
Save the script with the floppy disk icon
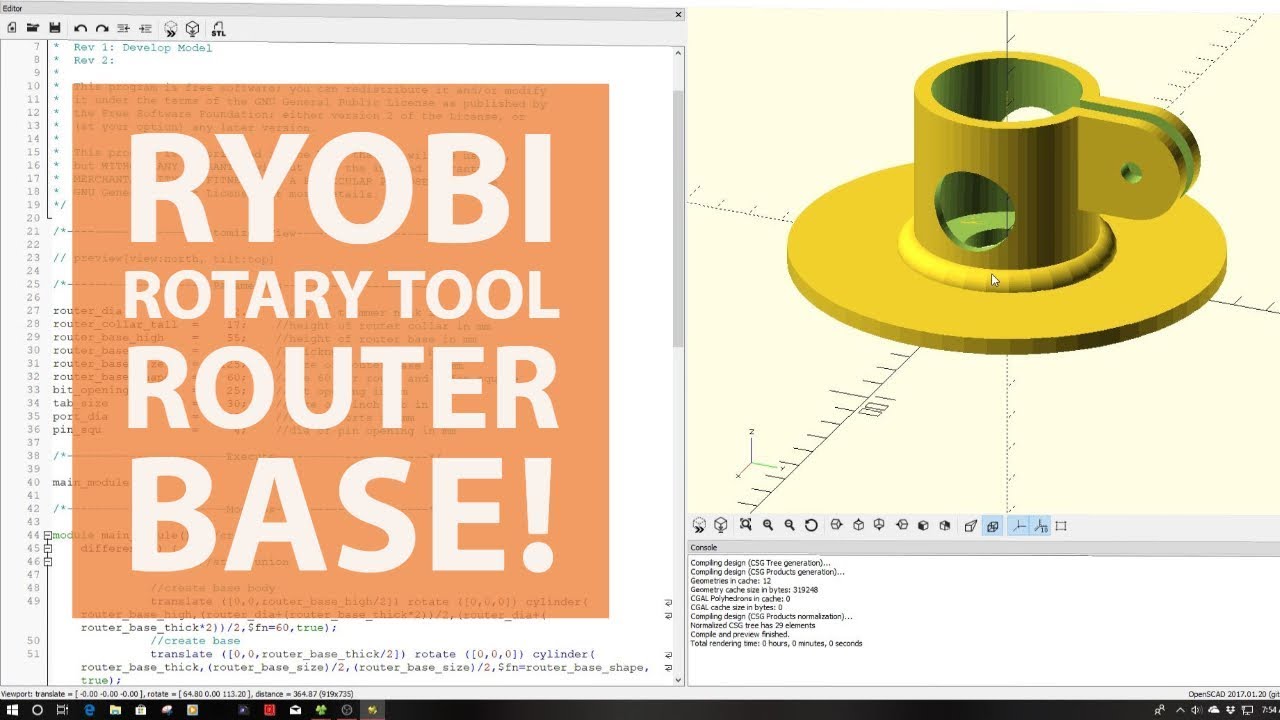[54, 28]
